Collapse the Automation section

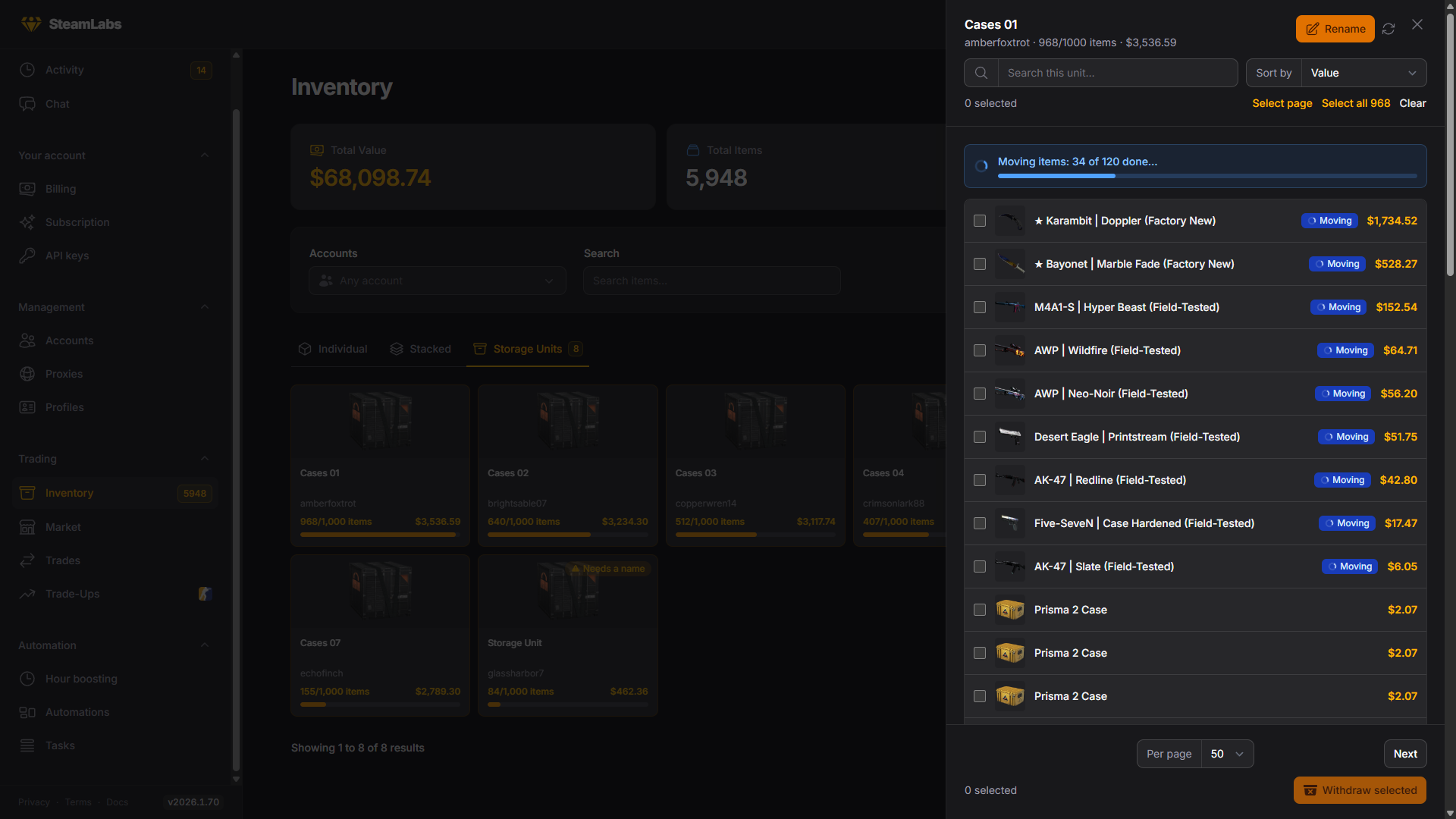click(x=205, y=645)
